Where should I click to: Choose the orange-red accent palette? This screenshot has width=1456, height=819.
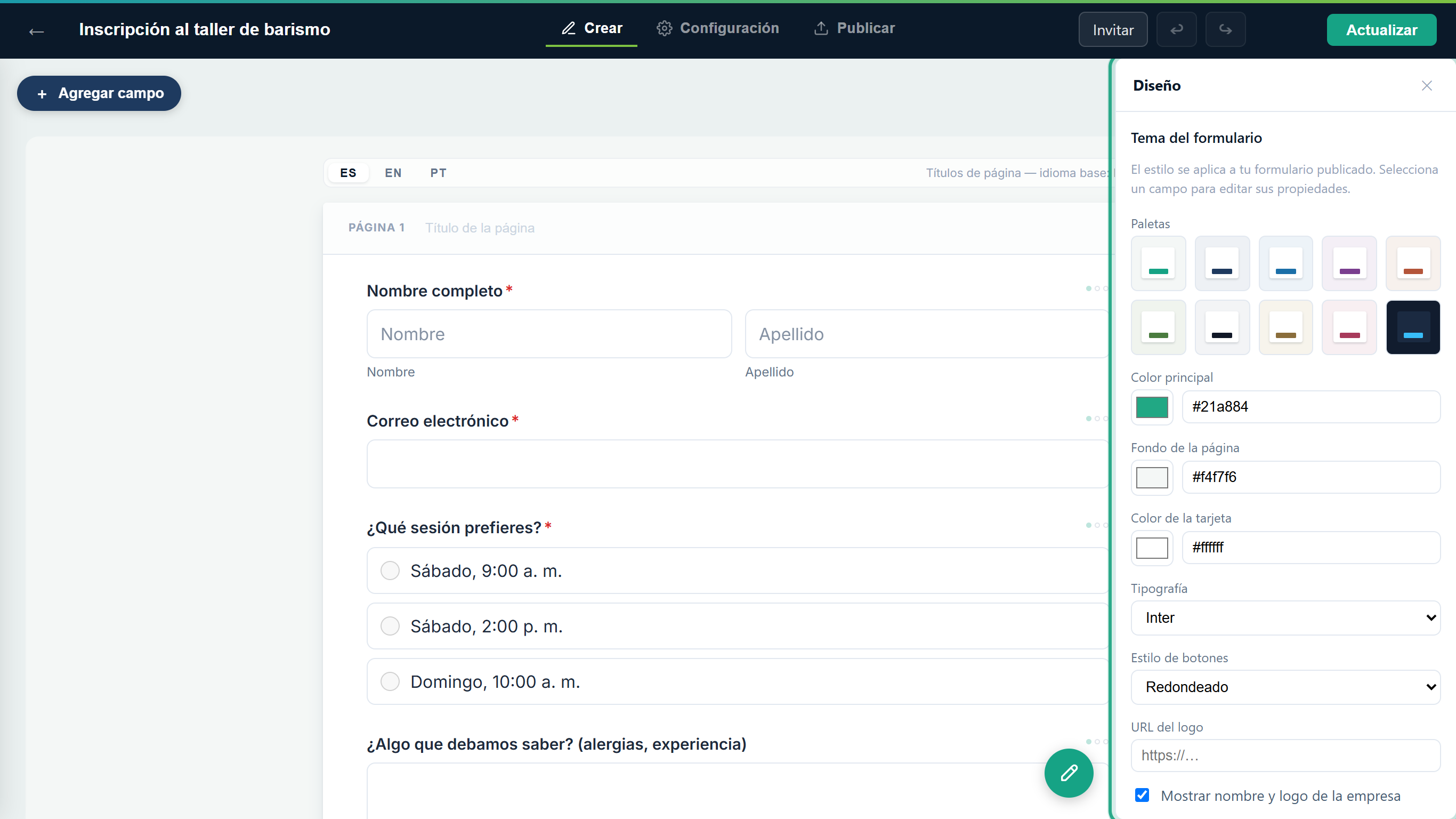pyautogui.click(x=1412, y=263)
